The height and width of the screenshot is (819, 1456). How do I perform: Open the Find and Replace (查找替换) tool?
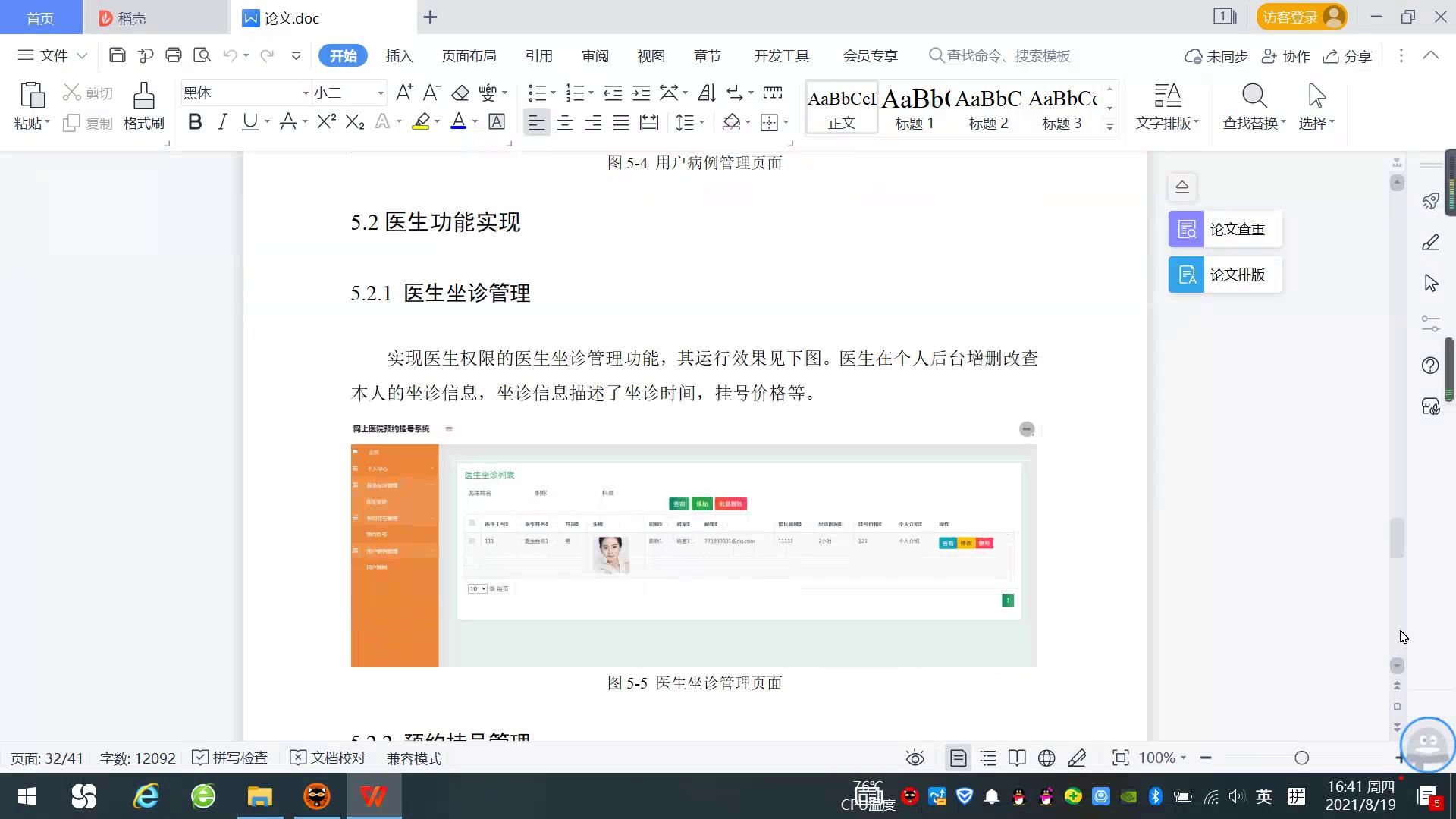1254,97
